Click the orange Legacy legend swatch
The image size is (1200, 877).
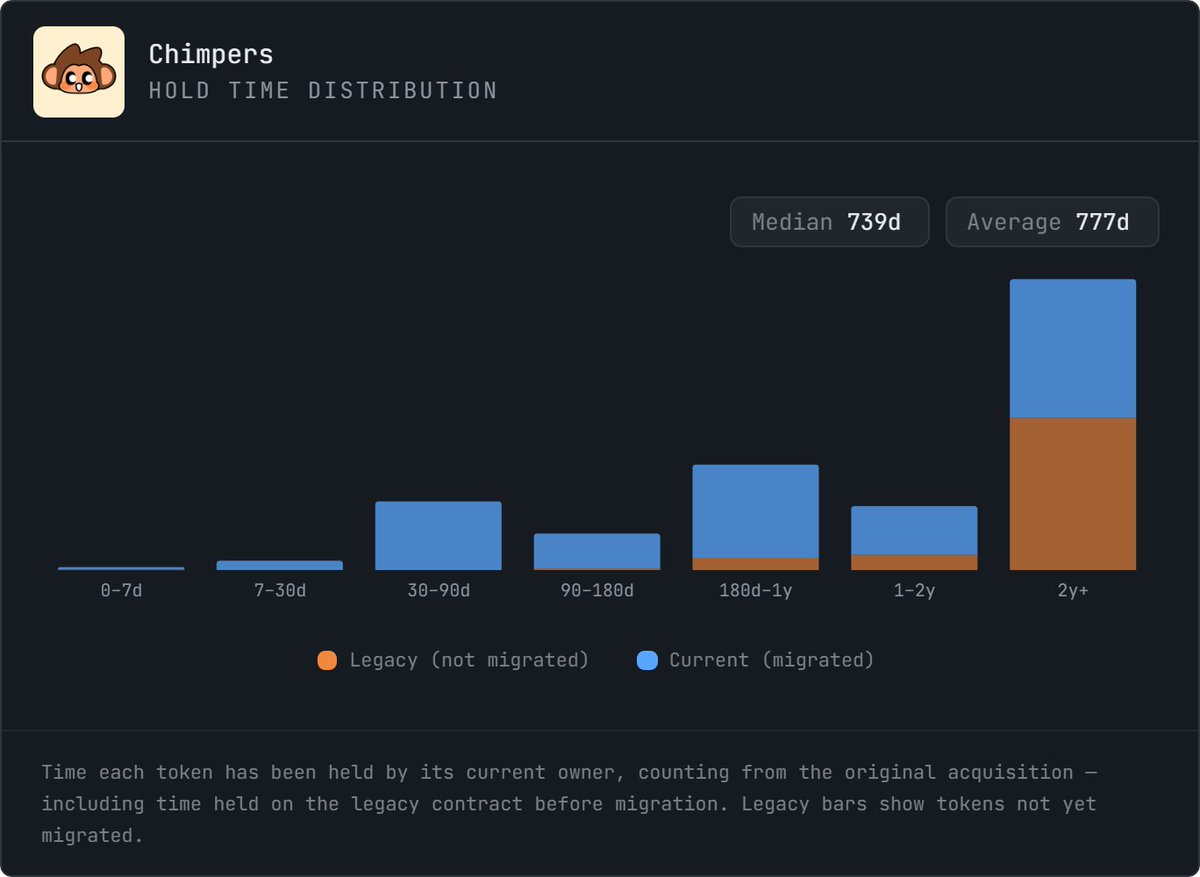pyautogui.click(x=327, y=660)
